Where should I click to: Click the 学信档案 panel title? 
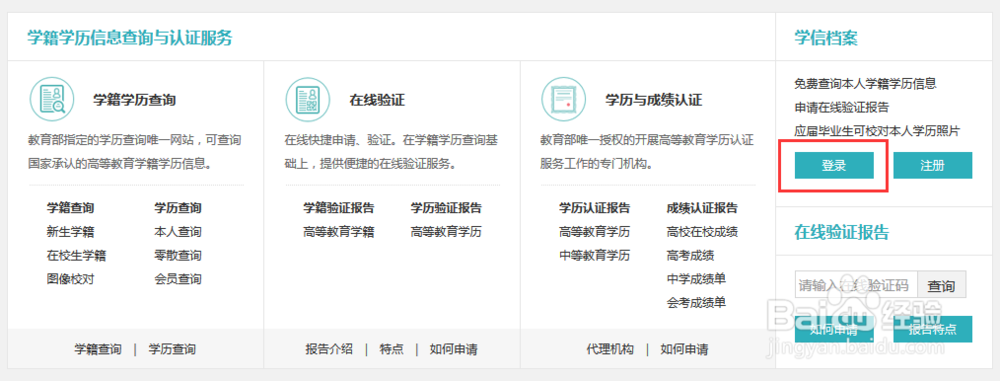point(826,38)
